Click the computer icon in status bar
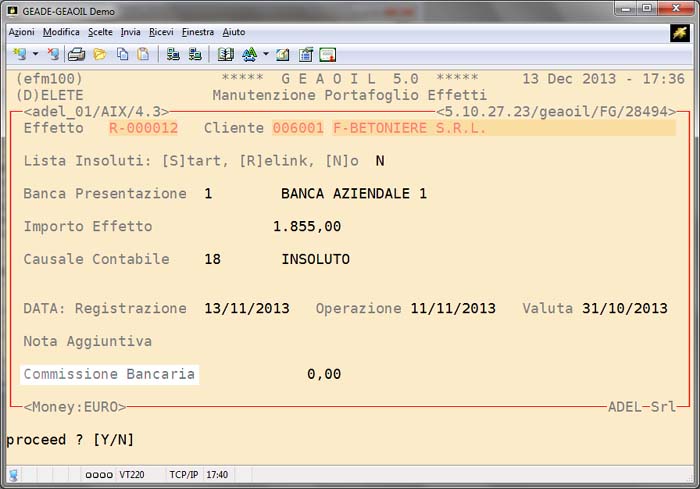Image resolution: width=700 pixels, height=489 pixels. click(13, 474)
